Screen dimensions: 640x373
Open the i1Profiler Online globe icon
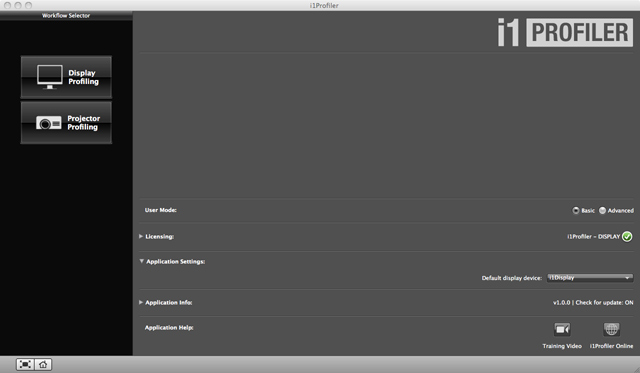pos(611,329)
